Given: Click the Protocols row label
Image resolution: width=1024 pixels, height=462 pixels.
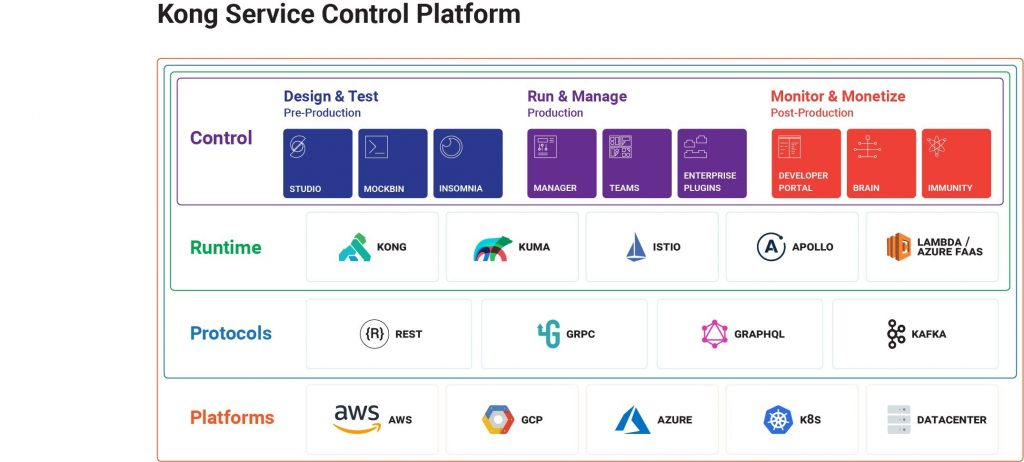Looking at the screenshot, I should 231,334.
